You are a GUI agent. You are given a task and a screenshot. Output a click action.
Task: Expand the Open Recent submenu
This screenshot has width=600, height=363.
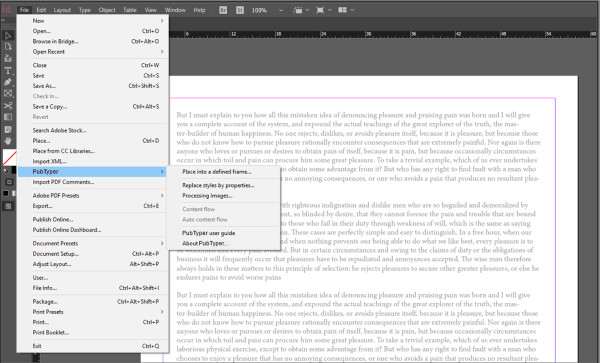click(162, 52)
